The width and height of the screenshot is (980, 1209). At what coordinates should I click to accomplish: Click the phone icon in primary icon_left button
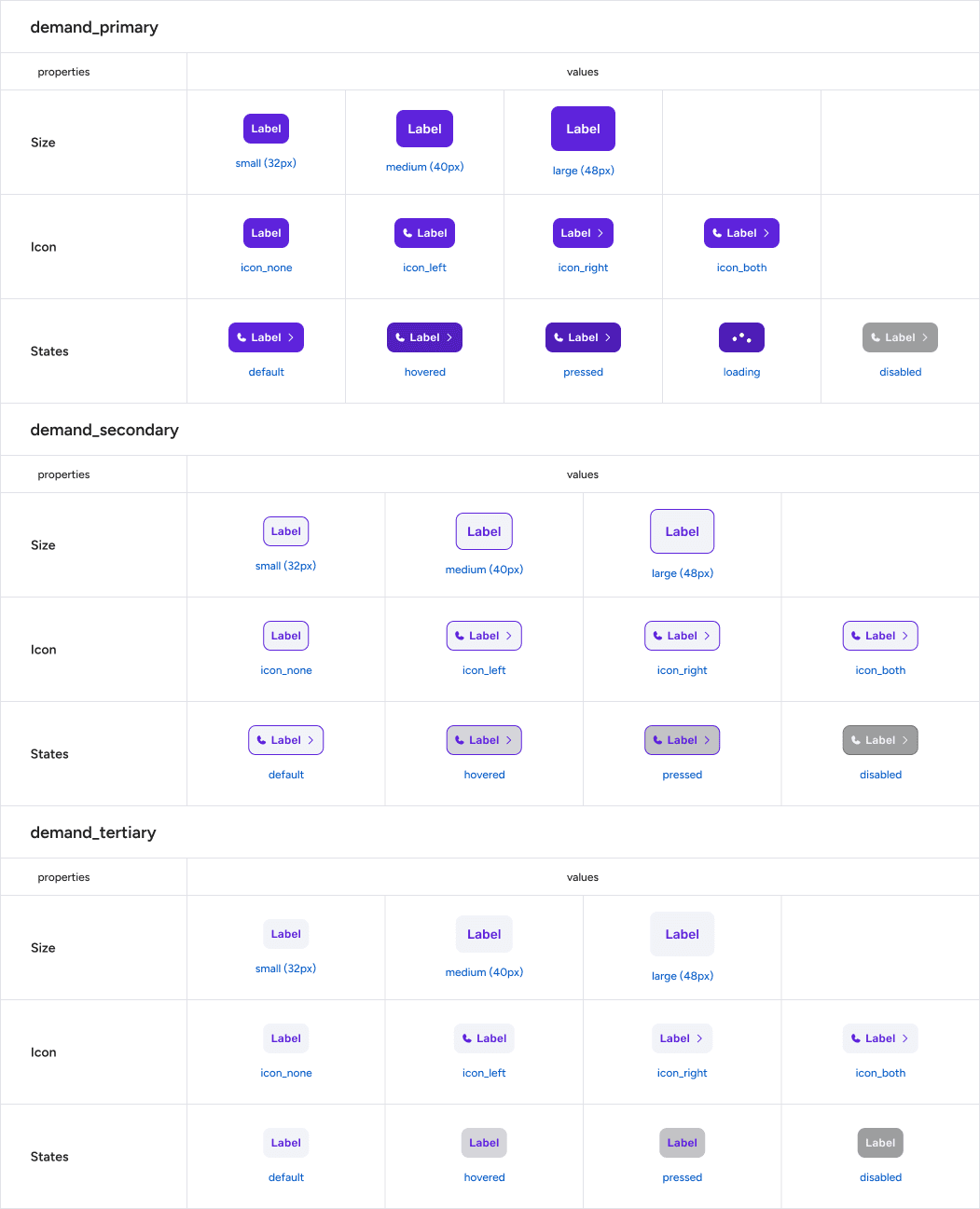[407, 233]
